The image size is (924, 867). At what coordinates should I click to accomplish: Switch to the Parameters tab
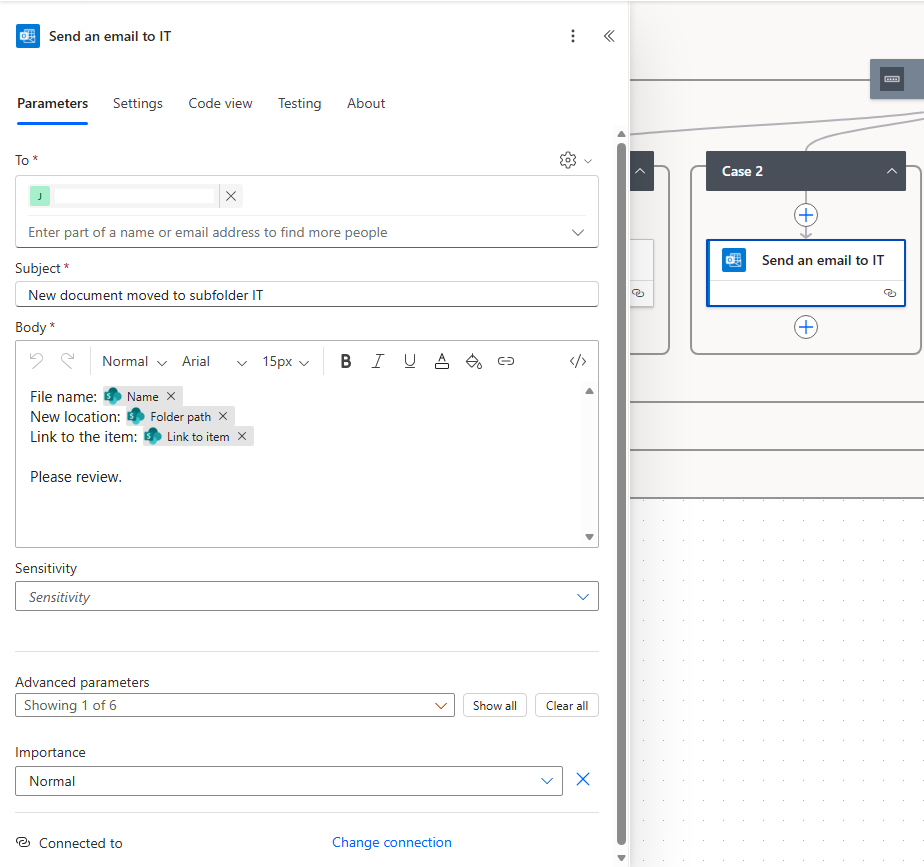pos(52,103)
